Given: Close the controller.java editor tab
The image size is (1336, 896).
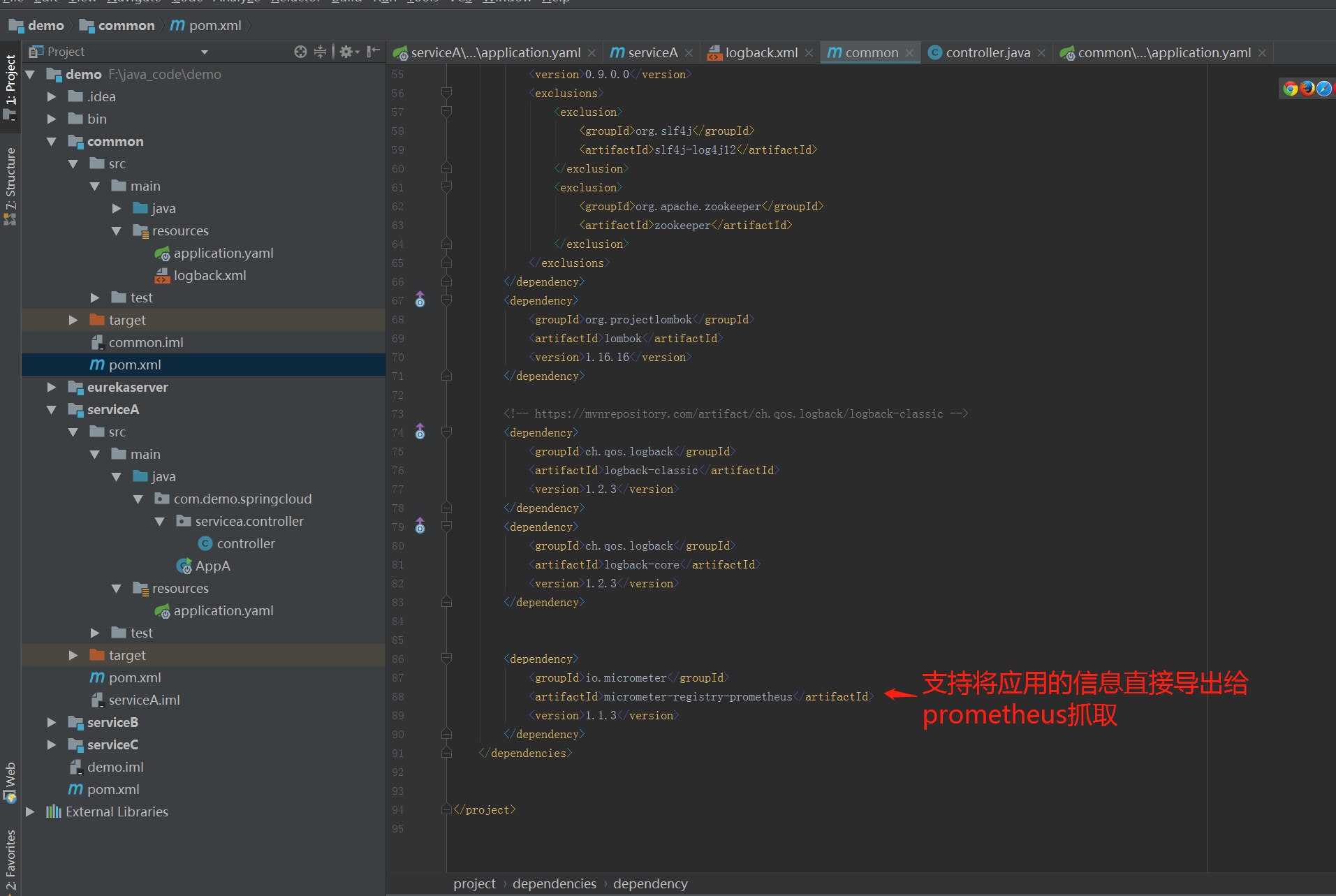Looking at the screenshot, I should point(1041,53).
